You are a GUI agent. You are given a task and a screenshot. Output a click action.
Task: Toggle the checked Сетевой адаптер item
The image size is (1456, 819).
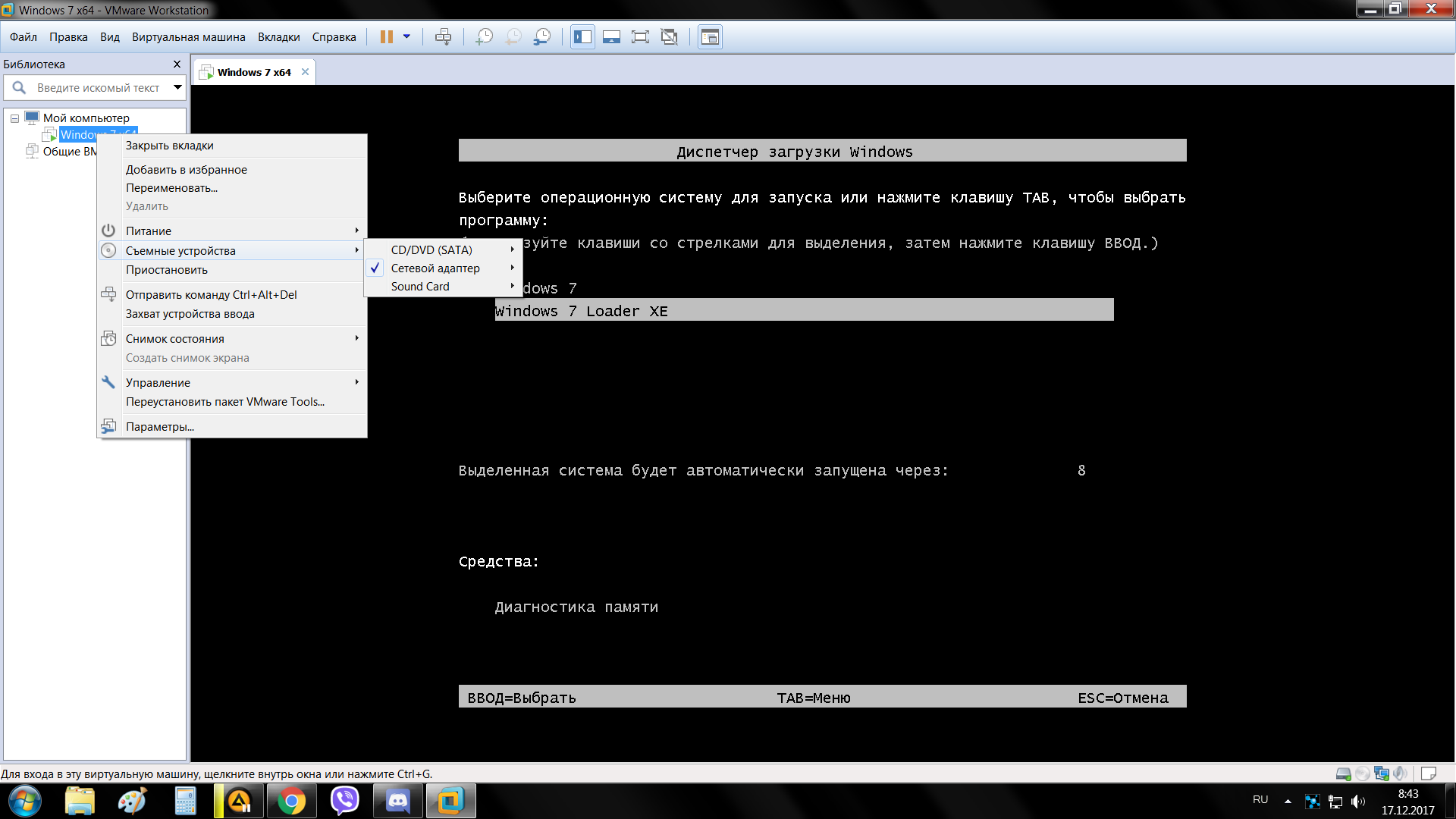[435, 268]
